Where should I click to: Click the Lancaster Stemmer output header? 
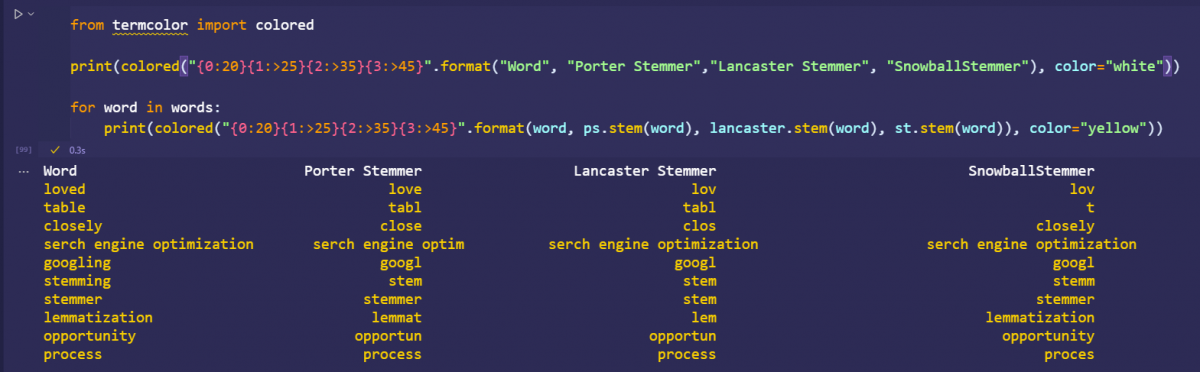tap(644, 171)
